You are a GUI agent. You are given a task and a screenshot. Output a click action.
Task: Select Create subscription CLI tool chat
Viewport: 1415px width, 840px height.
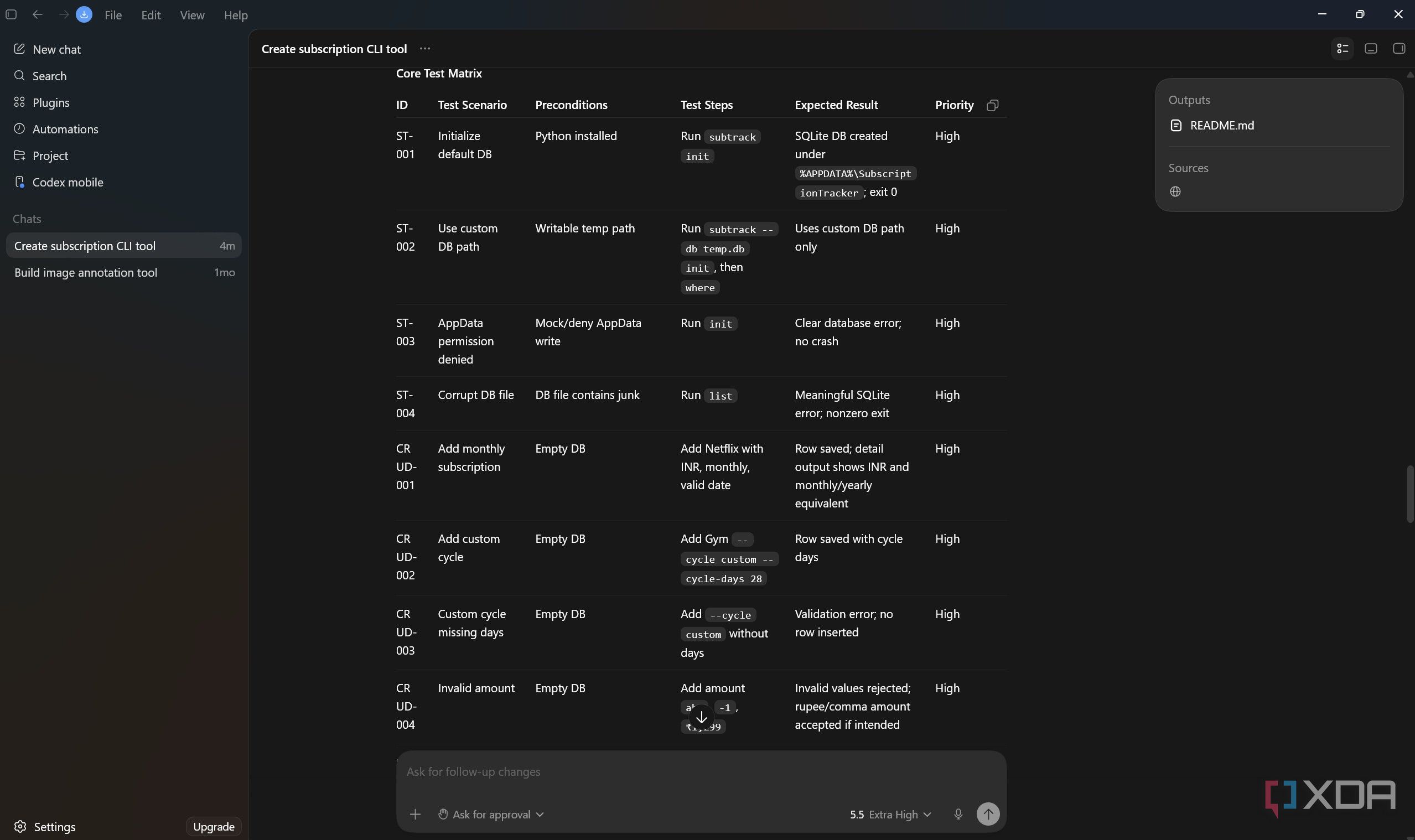pyautogui.click(x=123, y=246)
